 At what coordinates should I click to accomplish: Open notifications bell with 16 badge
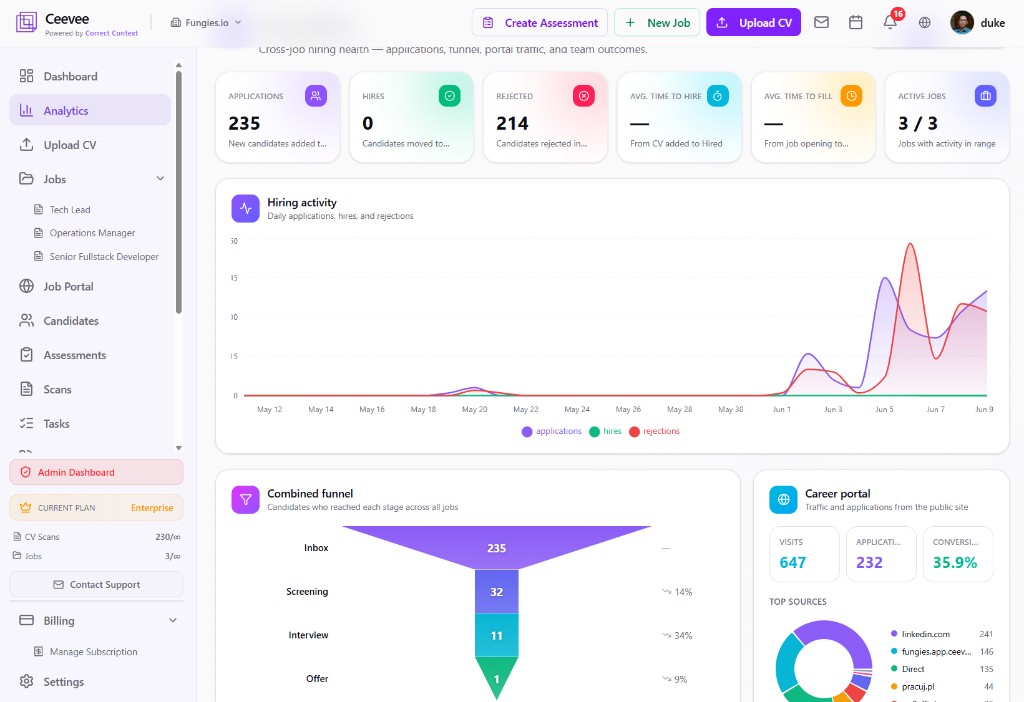tap(890, 22)
